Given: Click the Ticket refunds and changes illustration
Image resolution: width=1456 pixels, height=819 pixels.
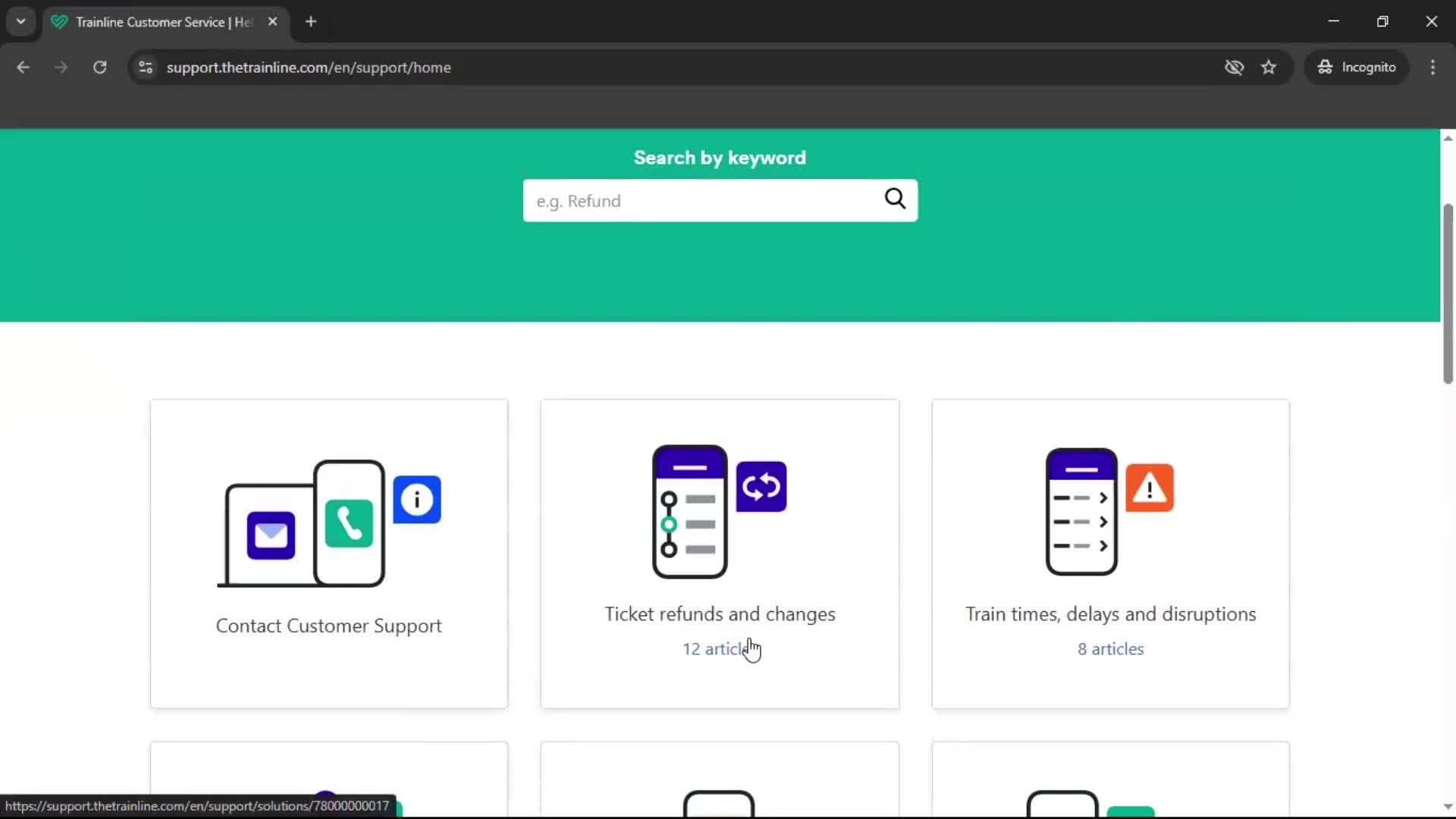Looking at the screenshot, I should tap(719, 512).
